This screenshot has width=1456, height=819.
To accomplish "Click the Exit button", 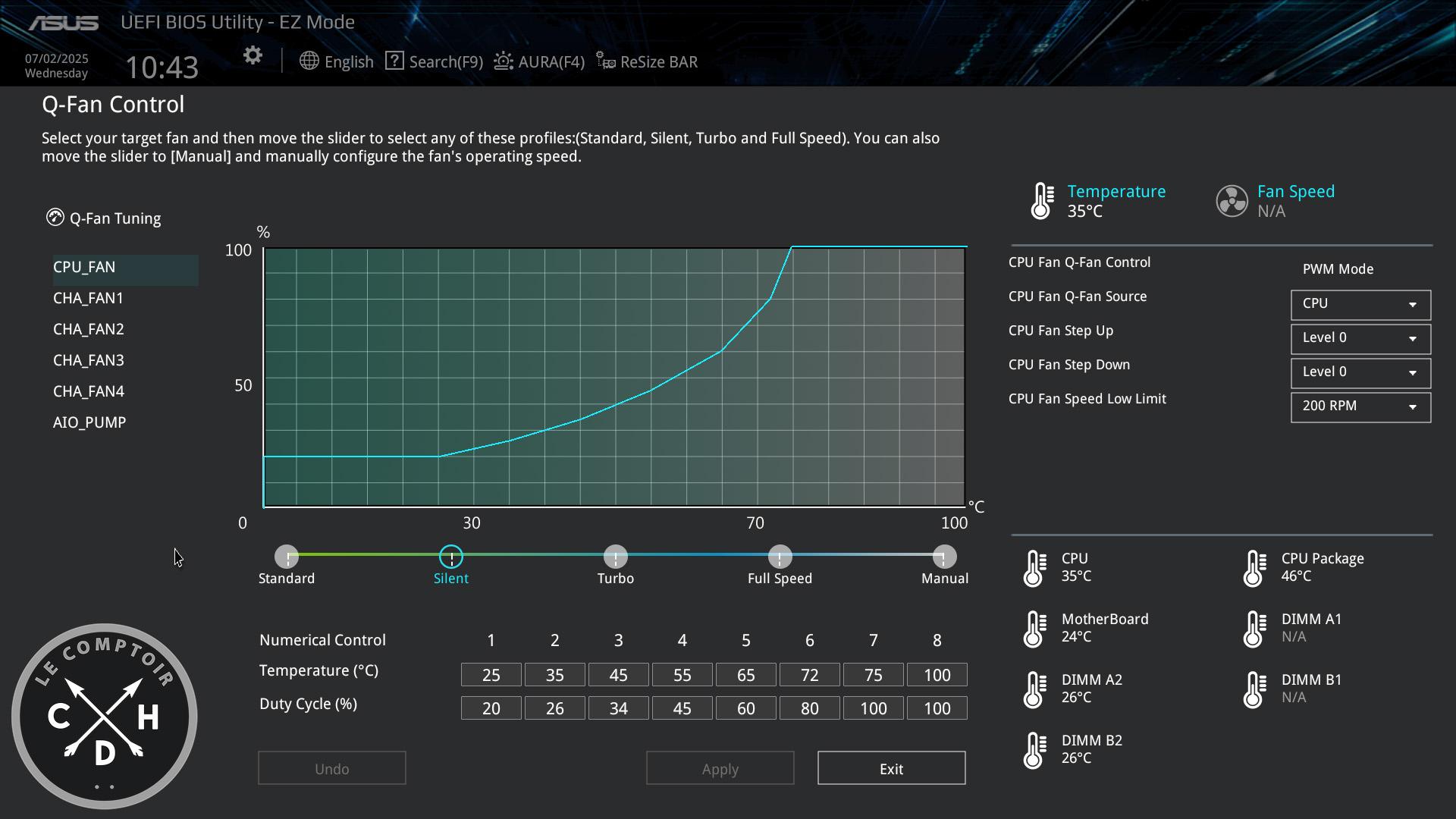I will coord(891,768).
